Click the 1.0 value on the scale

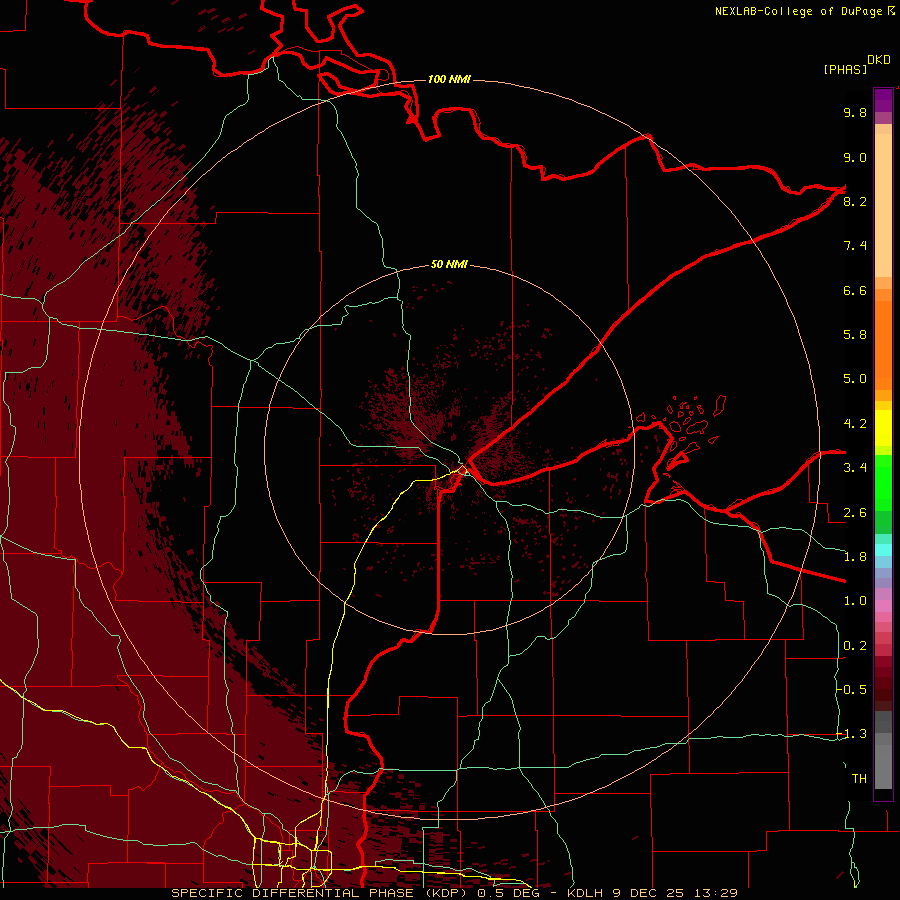point(855,601)
